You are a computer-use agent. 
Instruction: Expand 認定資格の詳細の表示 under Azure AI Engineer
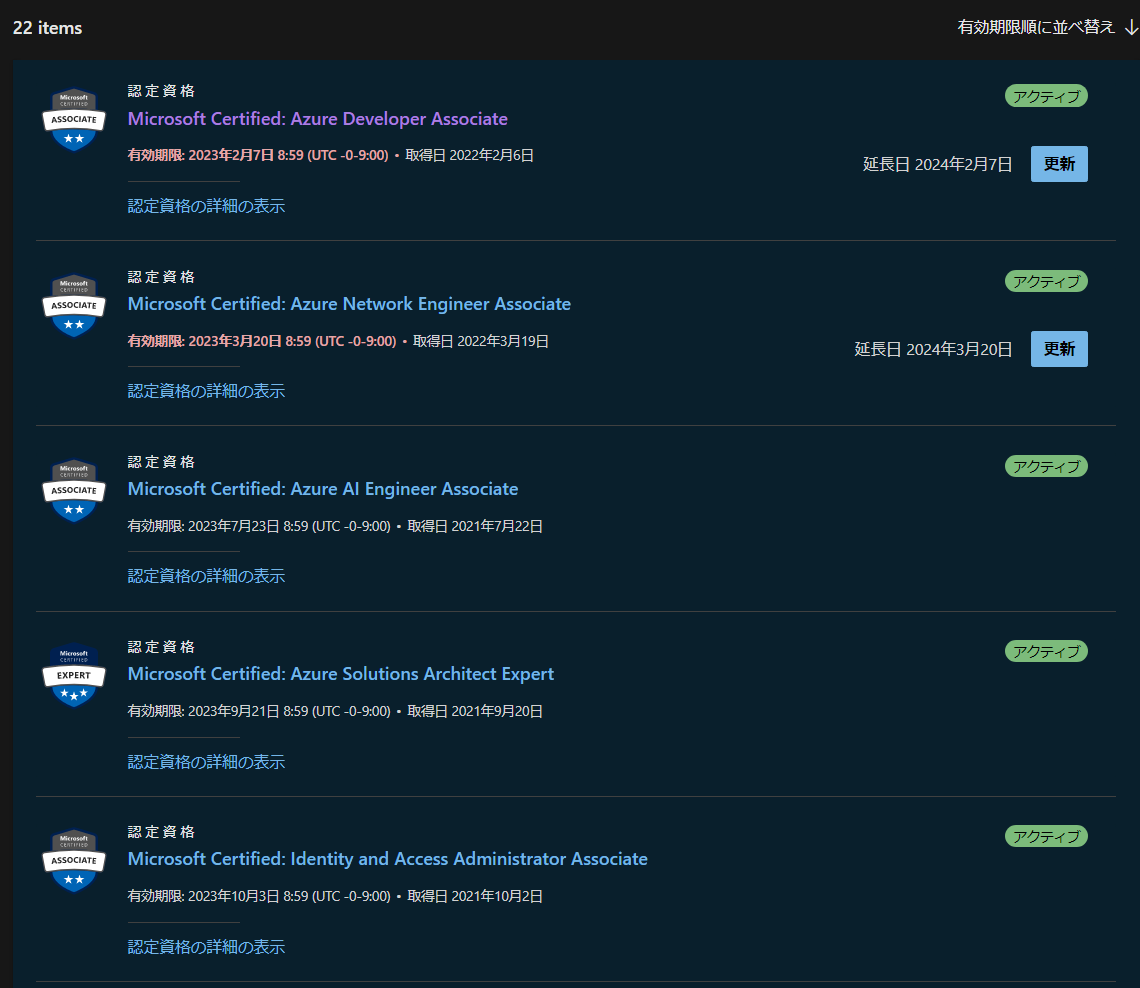(206, 576)
